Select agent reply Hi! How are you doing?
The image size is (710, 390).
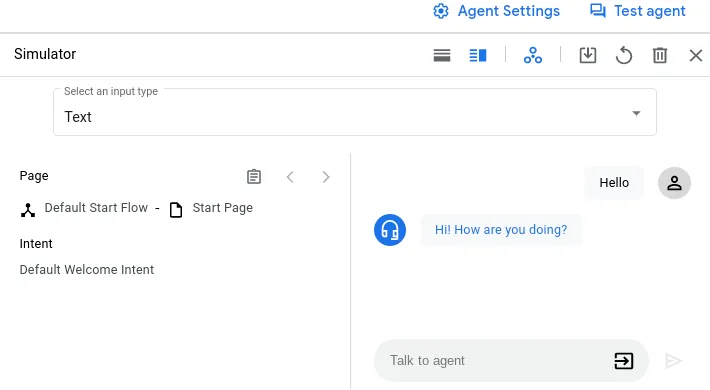click(x=501, y=230)
